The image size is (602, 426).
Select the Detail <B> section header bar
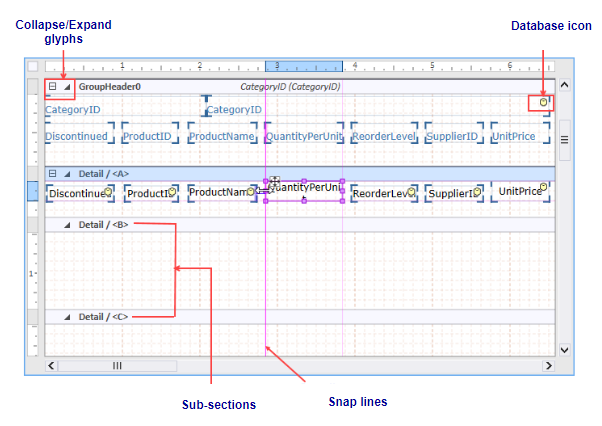(300, 225)
